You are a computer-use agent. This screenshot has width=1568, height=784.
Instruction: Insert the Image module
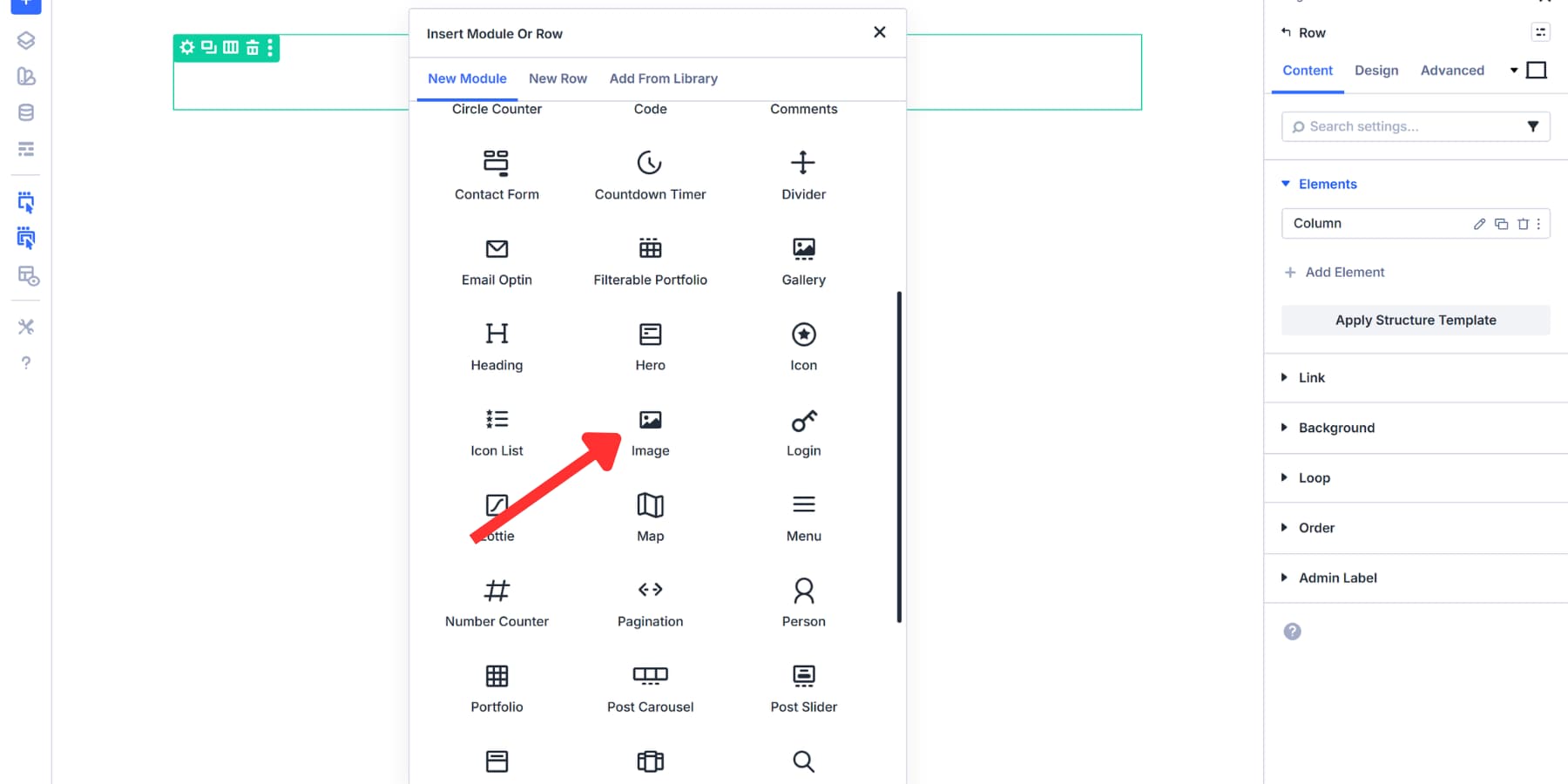tap(650, 433)
